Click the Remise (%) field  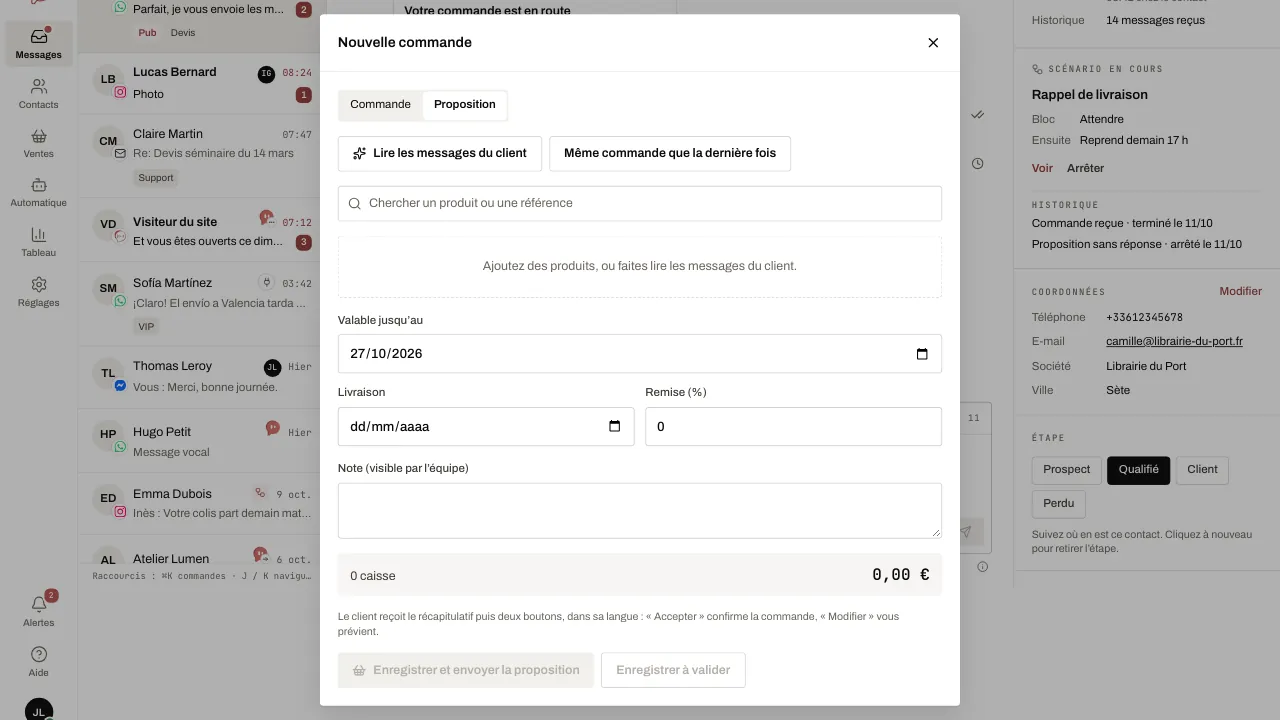coord(793,427)
